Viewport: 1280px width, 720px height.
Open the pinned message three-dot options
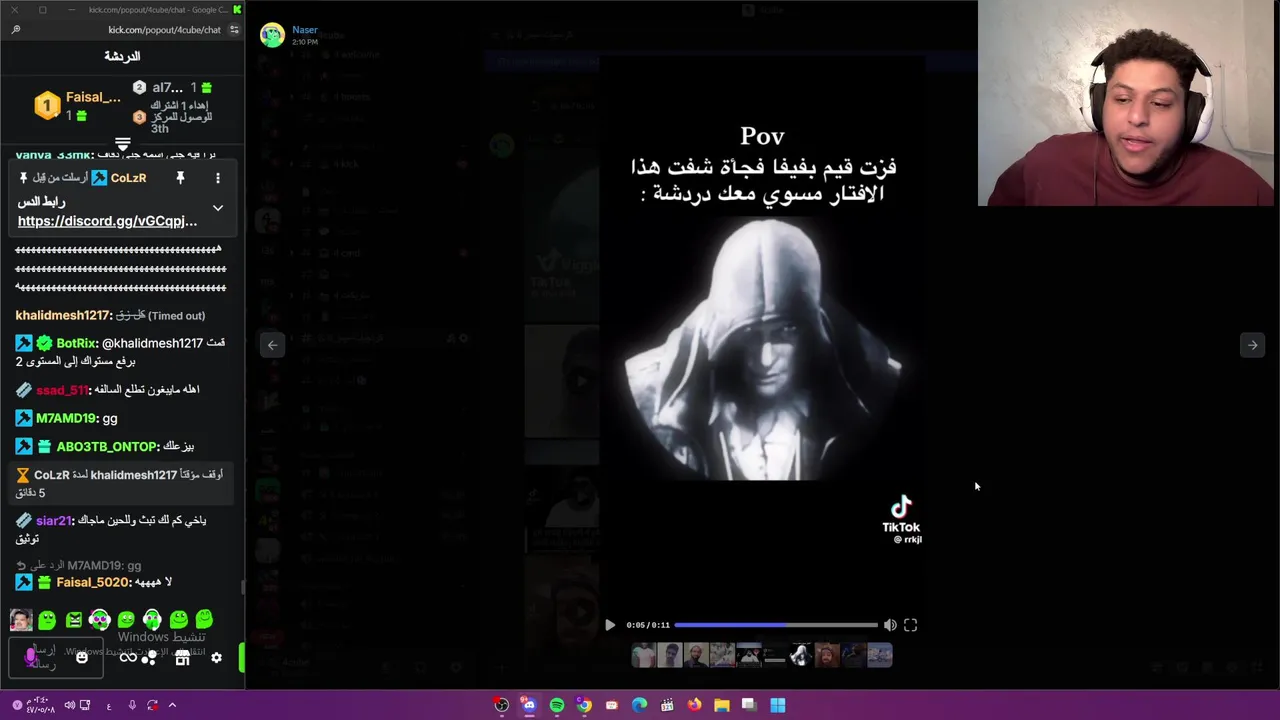217,178
